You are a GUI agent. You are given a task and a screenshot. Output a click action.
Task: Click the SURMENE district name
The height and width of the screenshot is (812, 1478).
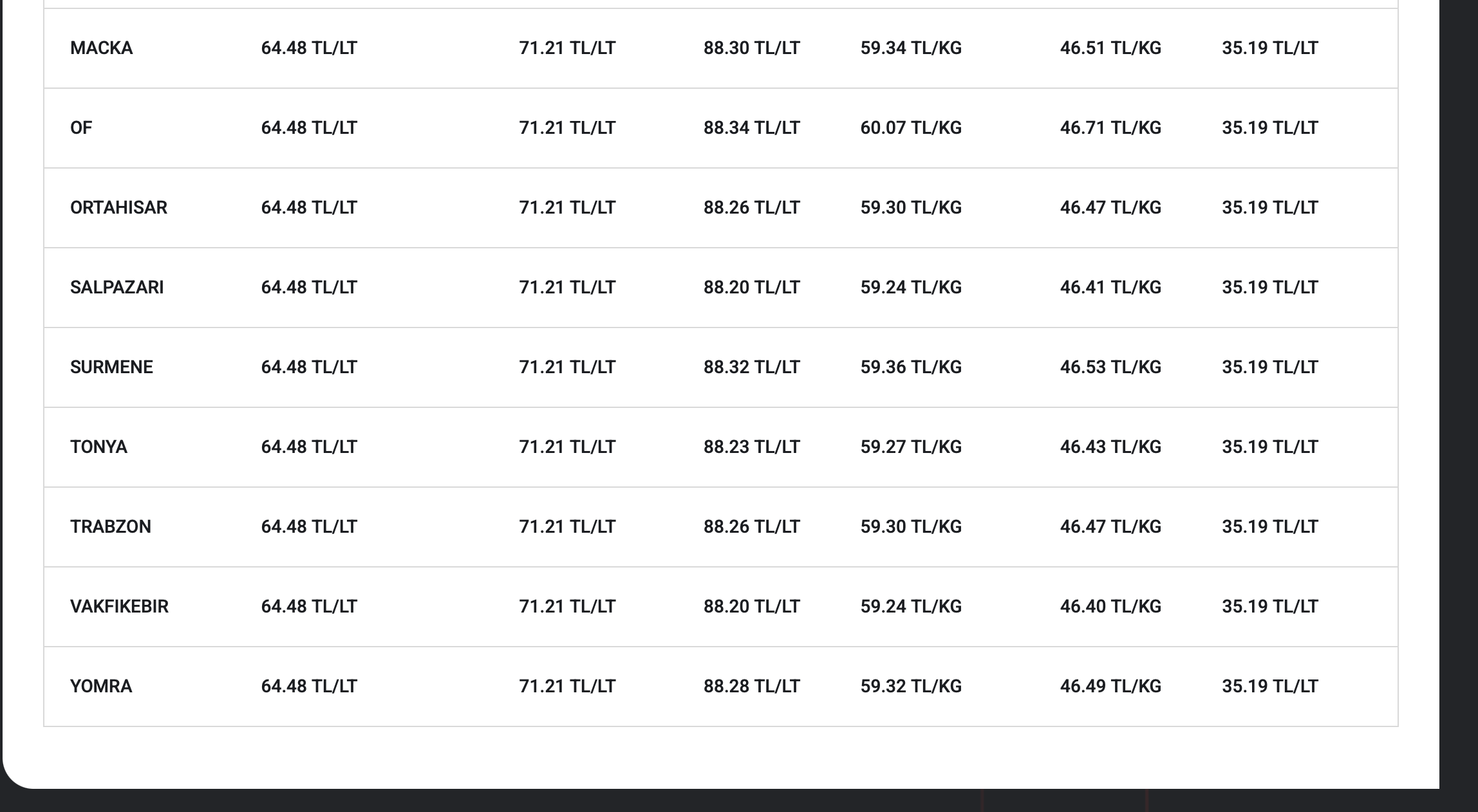(111, 367)
